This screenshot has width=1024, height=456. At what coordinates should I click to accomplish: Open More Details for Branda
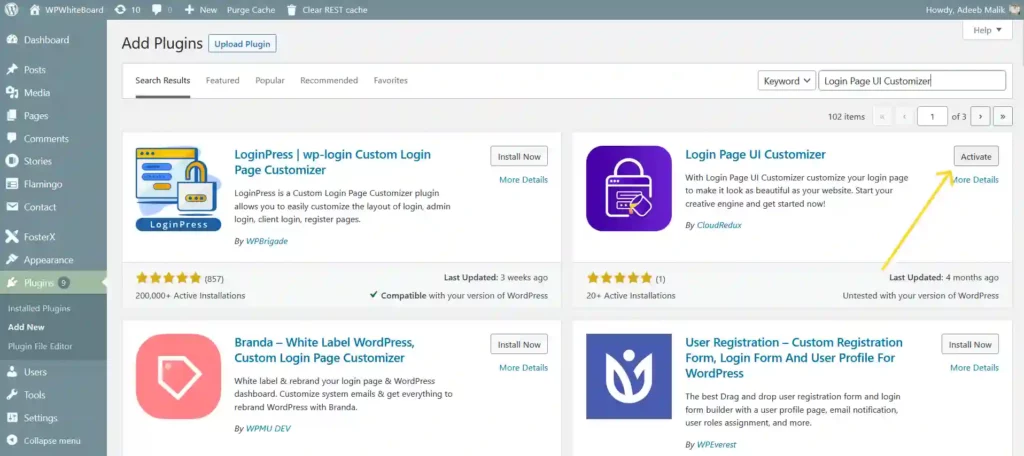click(523, 368)
